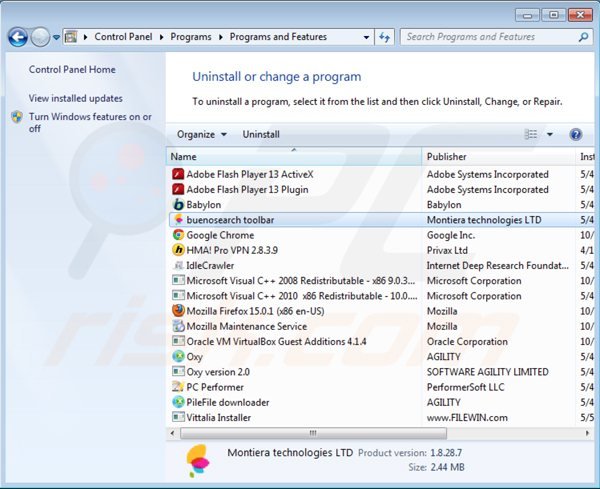
Task: Click the Change your view icon
Action: [530, 134]
